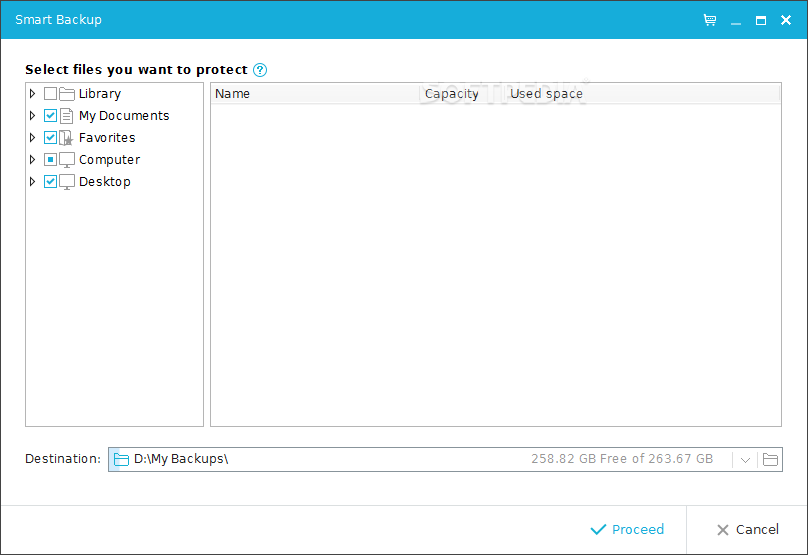The width and height of the screenshot is (808, 555).
Task: Click the Desktop monitor icon
Action: 67,182
